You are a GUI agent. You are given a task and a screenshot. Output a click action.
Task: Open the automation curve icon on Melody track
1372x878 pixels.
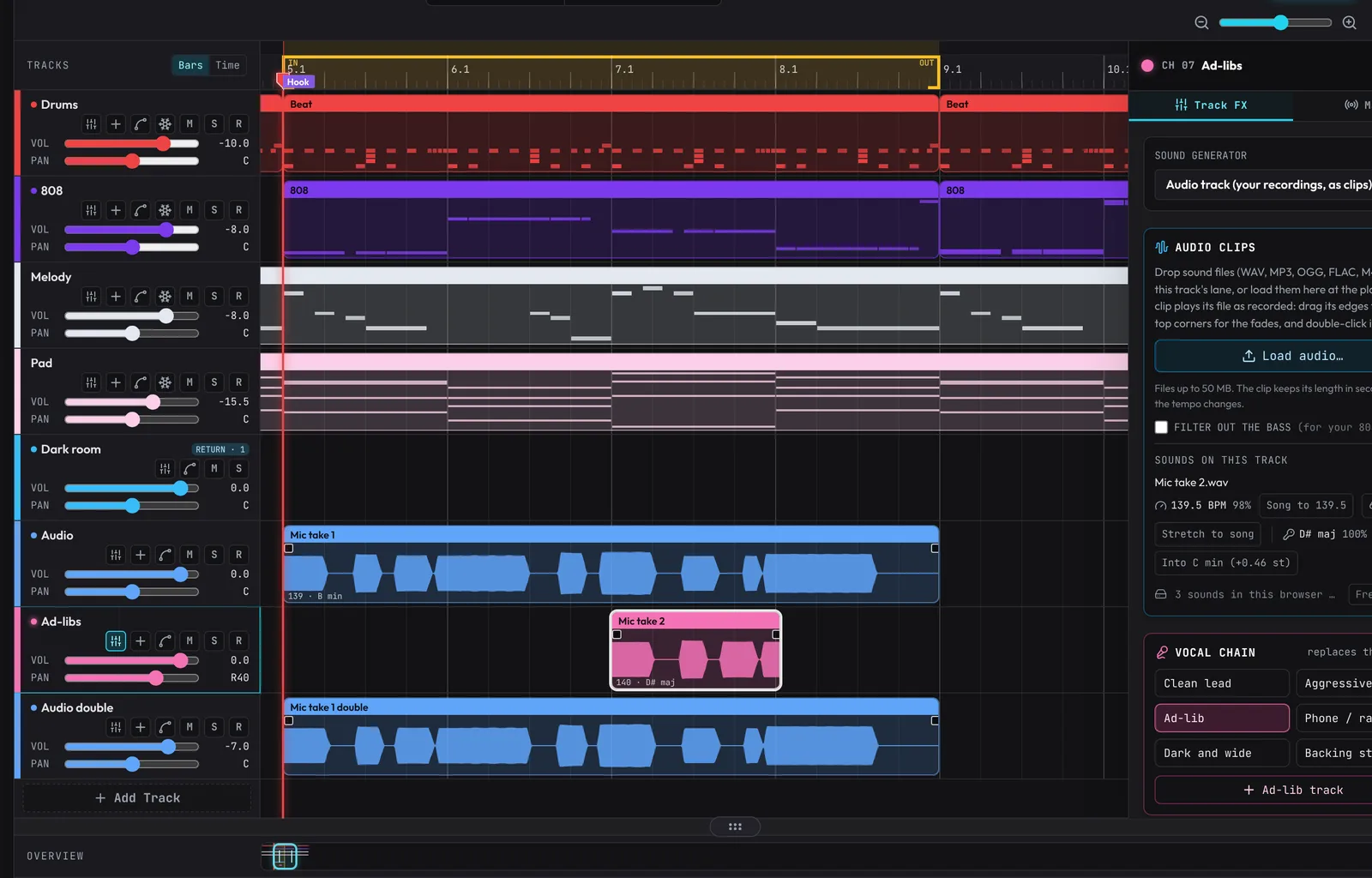(141, 297)
